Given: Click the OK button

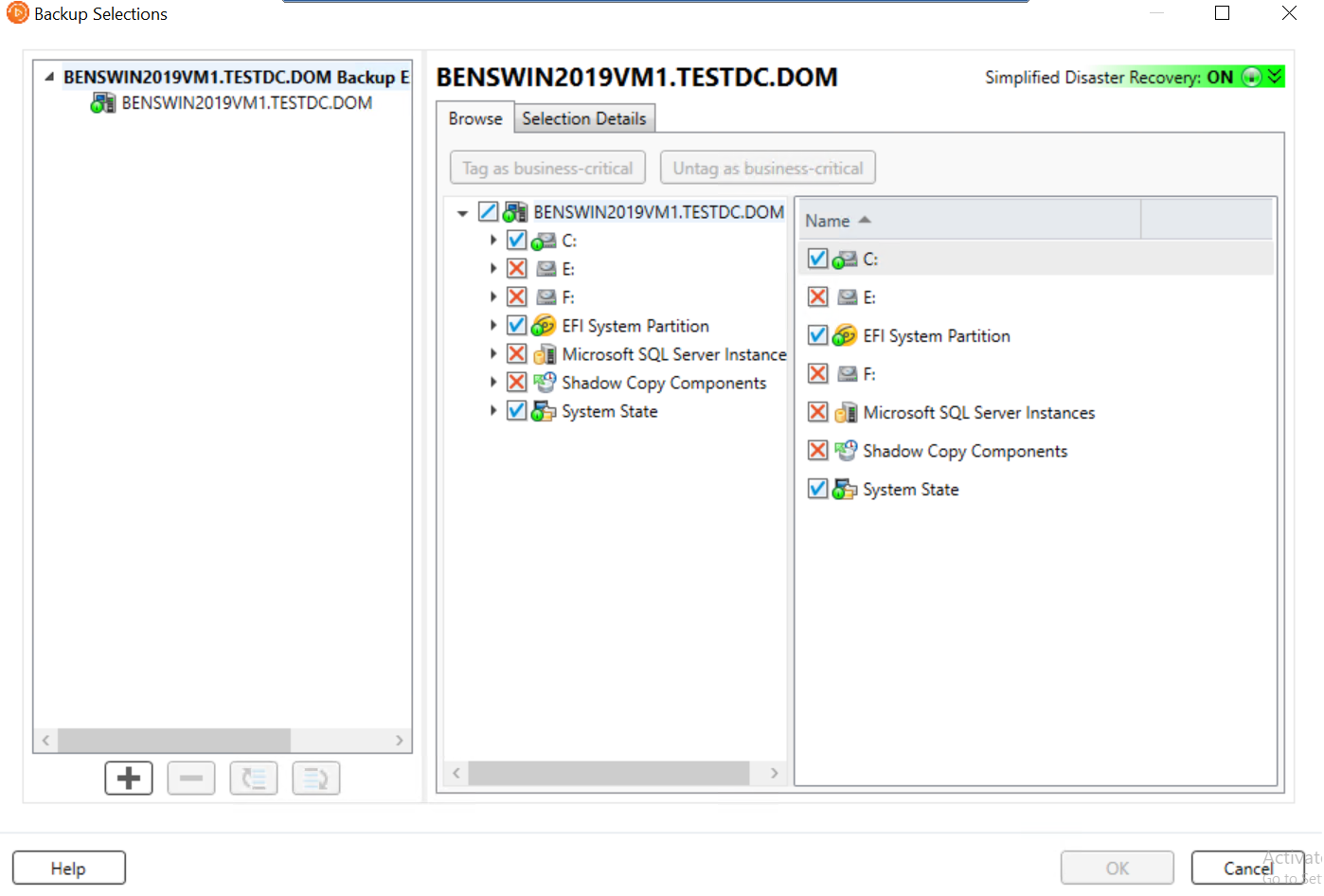Looking at the screenshot, I should coord(1118,869).
